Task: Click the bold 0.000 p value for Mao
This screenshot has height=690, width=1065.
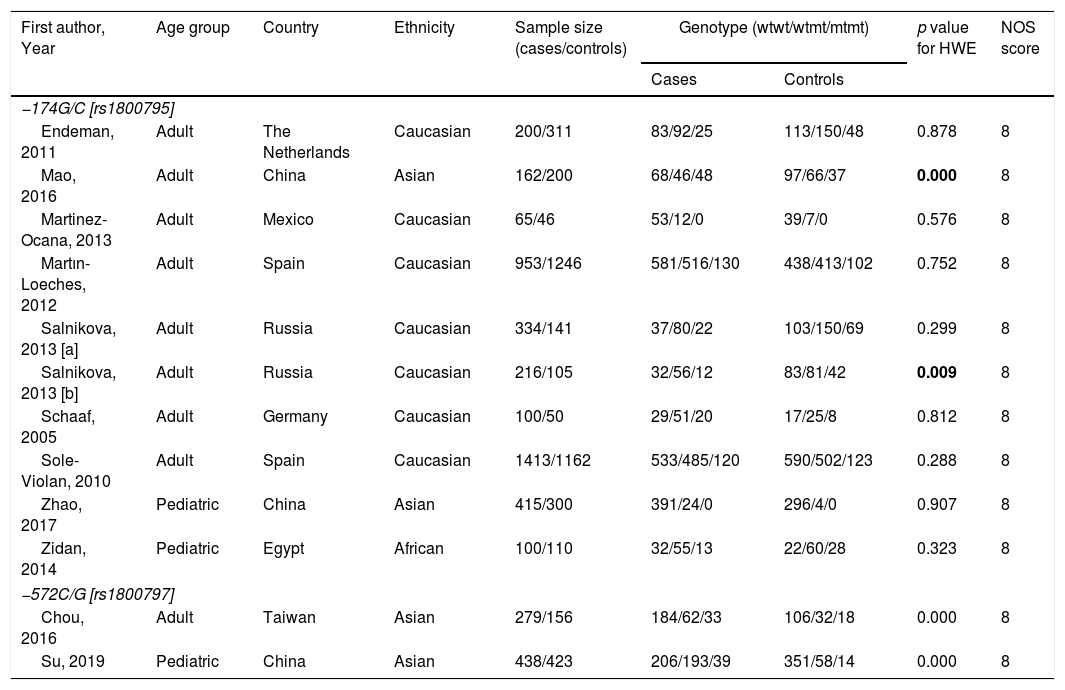Action: tap(937, 175)
